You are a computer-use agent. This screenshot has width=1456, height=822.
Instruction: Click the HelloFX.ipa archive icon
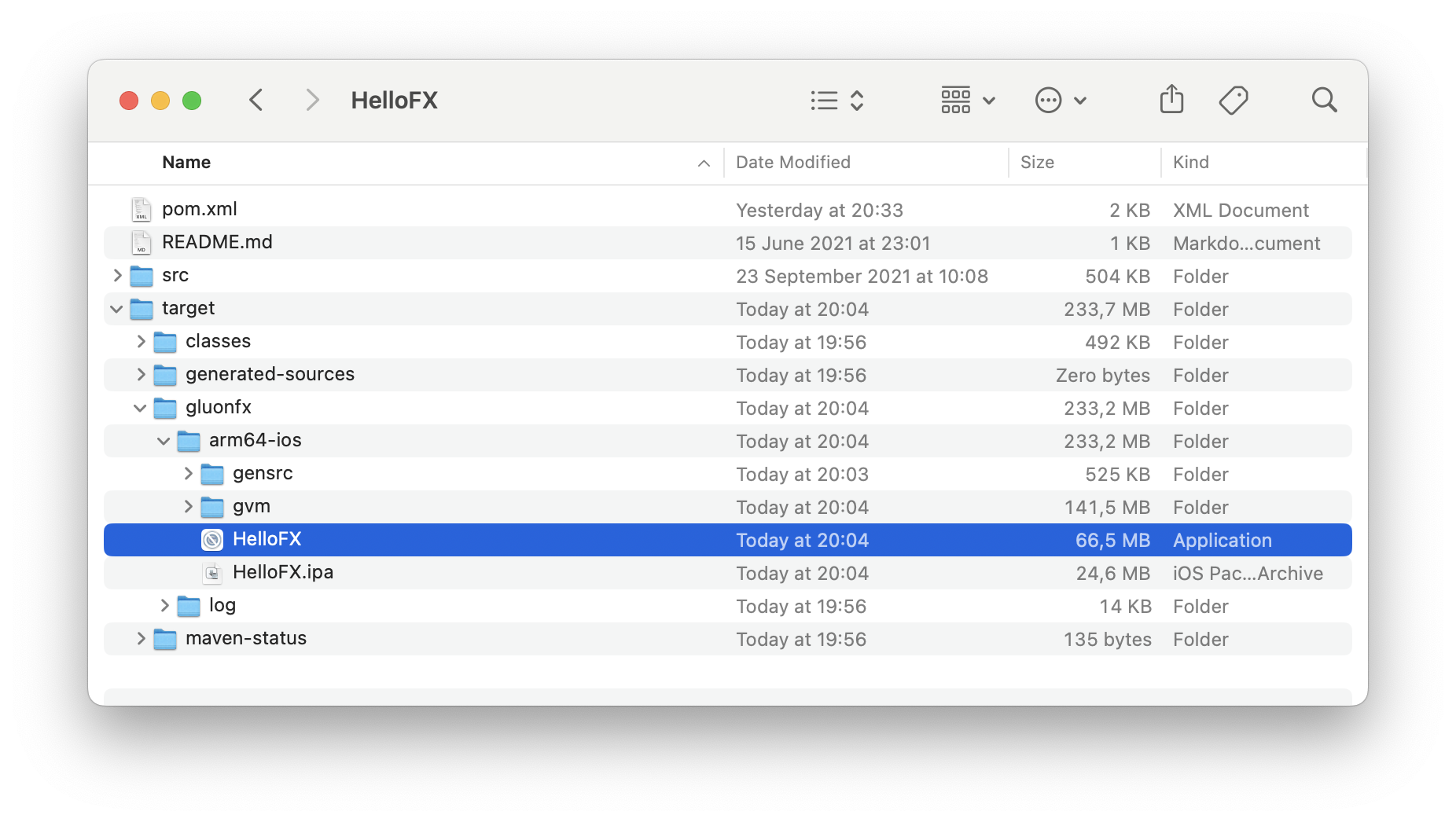coord(212,573)
